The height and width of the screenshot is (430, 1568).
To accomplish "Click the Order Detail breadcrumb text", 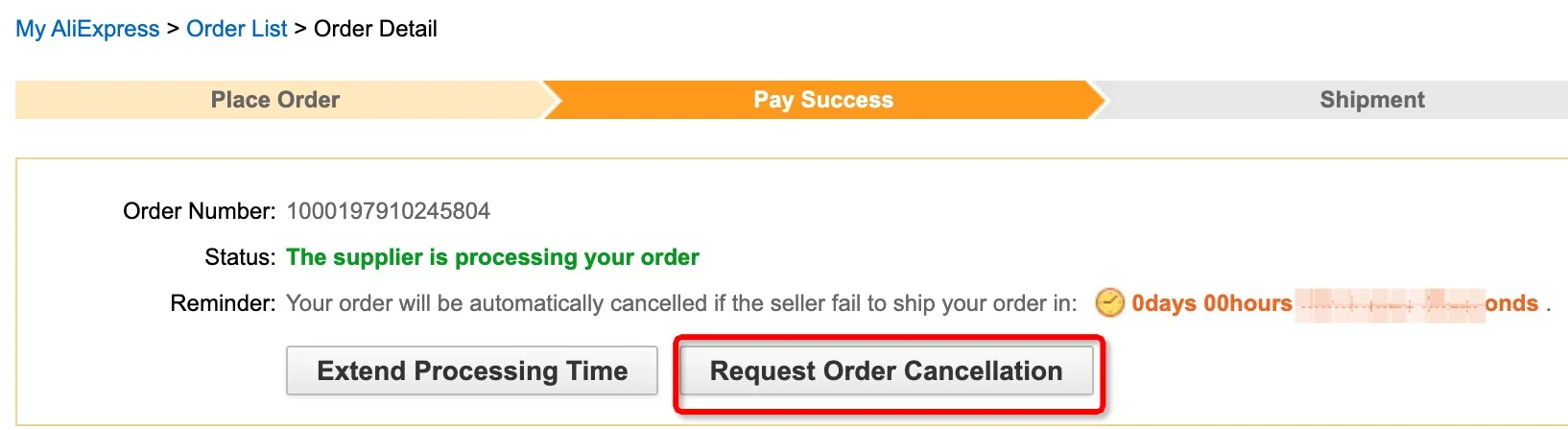I will [375, 29].
